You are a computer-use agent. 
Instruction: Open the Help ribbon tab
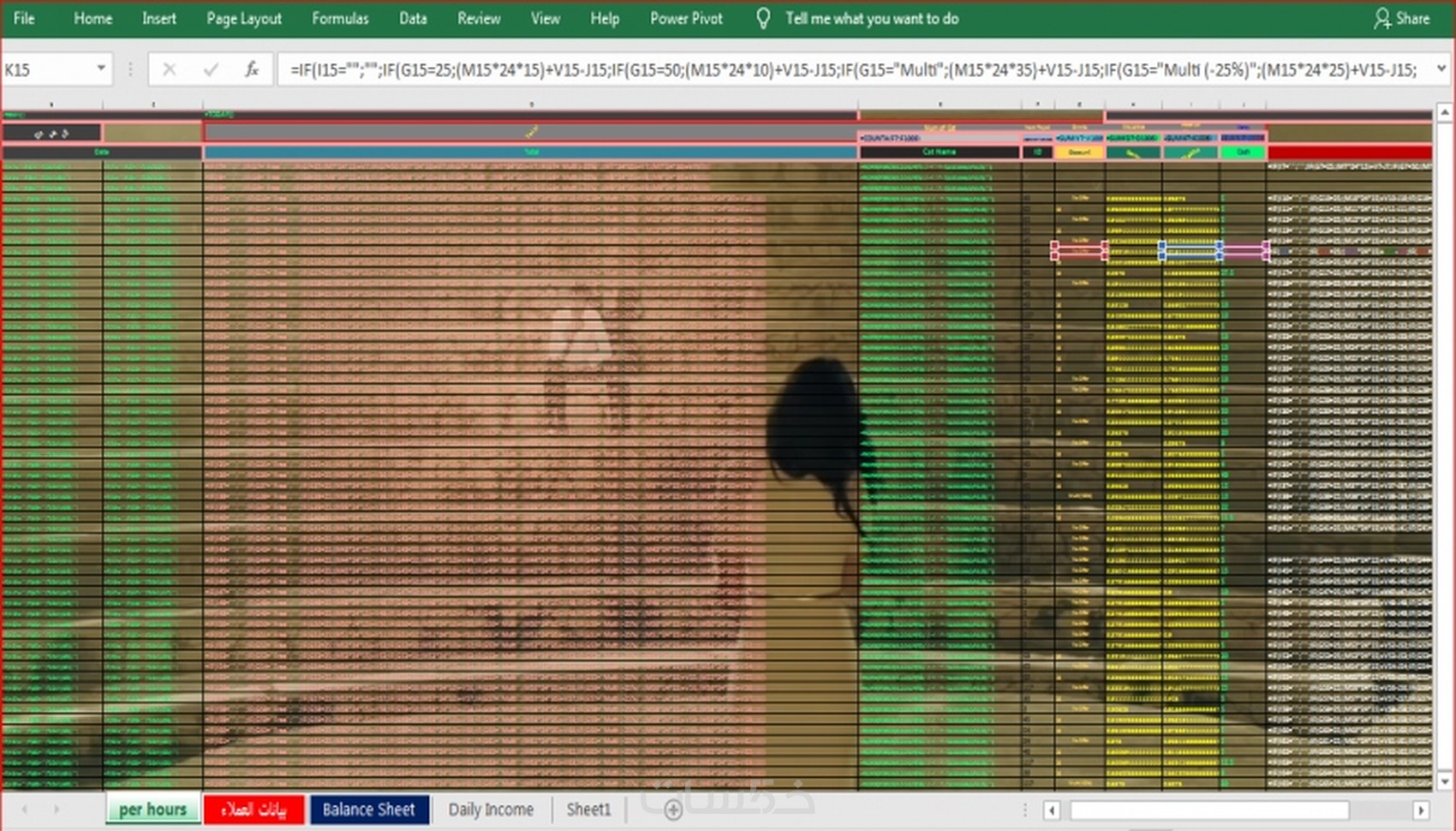[x=605, y=19]
